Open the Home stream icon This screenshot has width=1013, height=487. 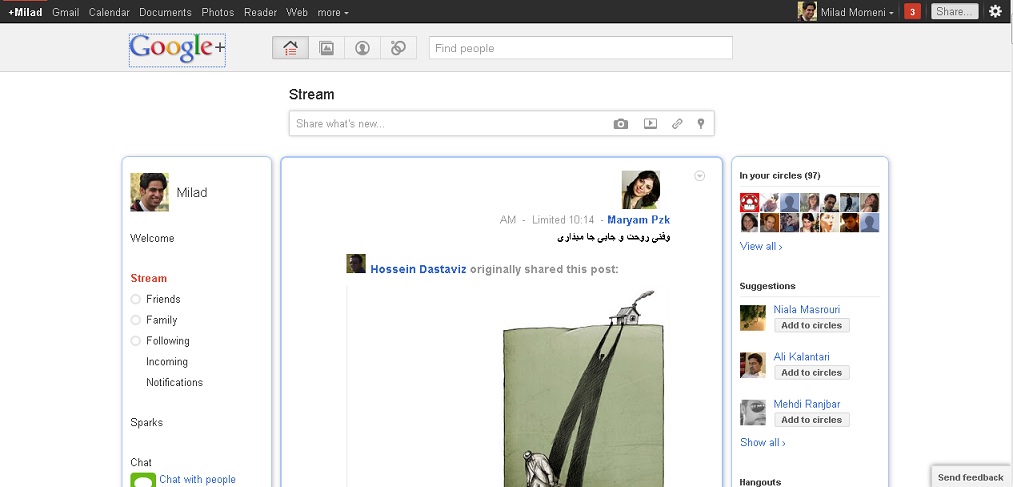pyautogui.click(x=291, y=48)
